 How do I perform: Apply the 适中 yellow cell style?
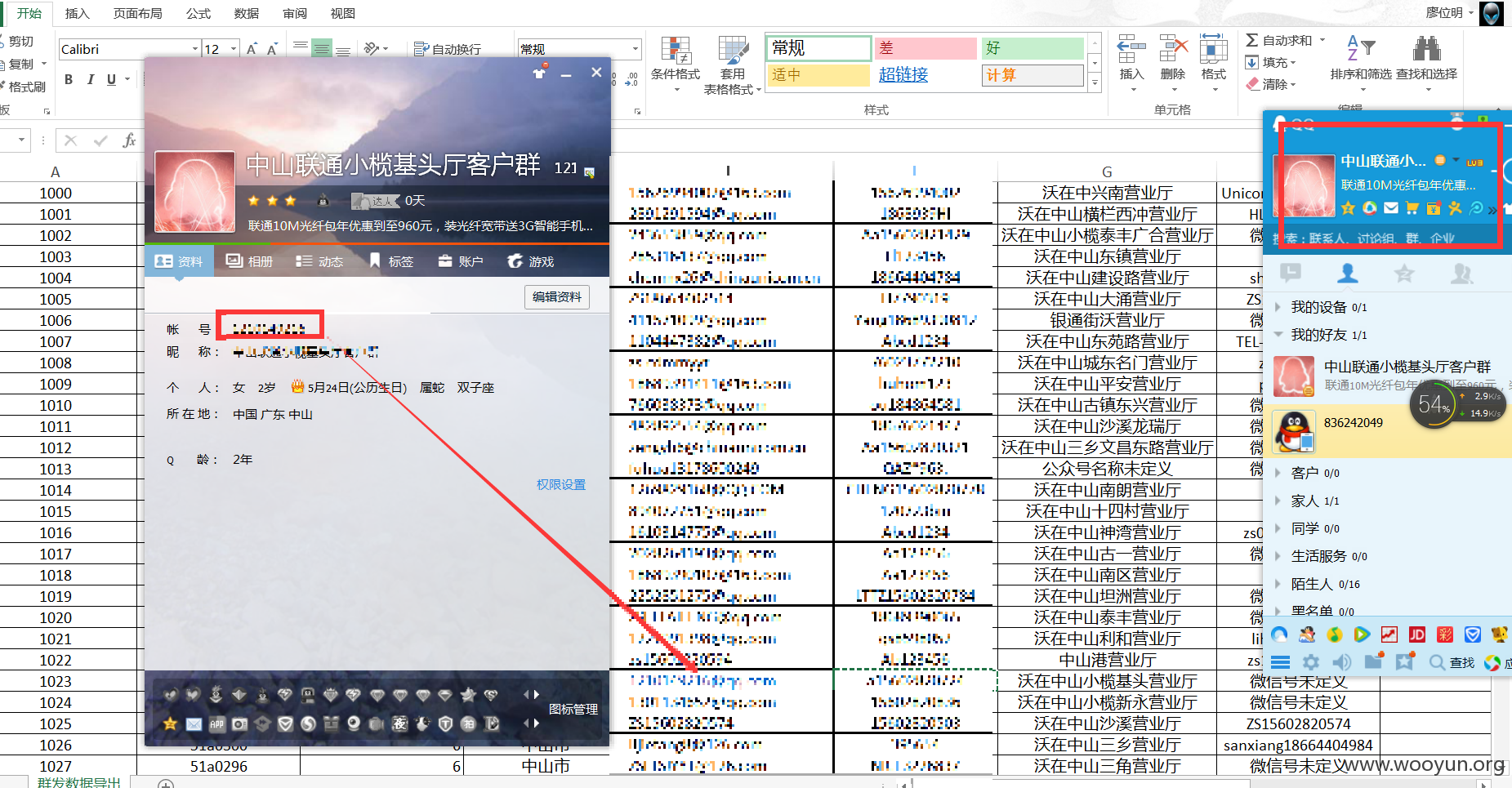pyautogui.click(x=818, y=75)
